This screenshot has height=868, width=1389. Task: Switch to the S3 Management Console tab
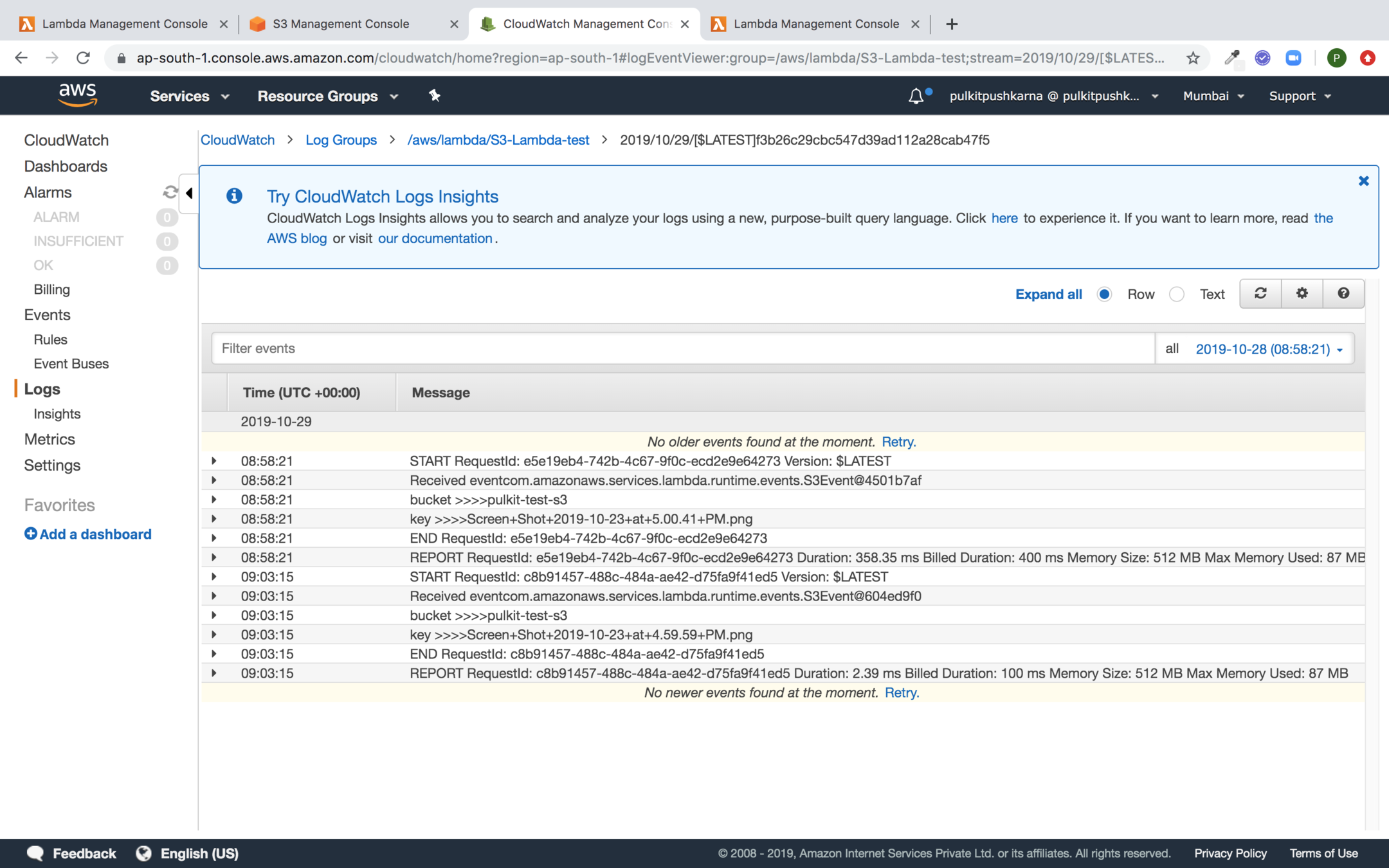point(341,24)
